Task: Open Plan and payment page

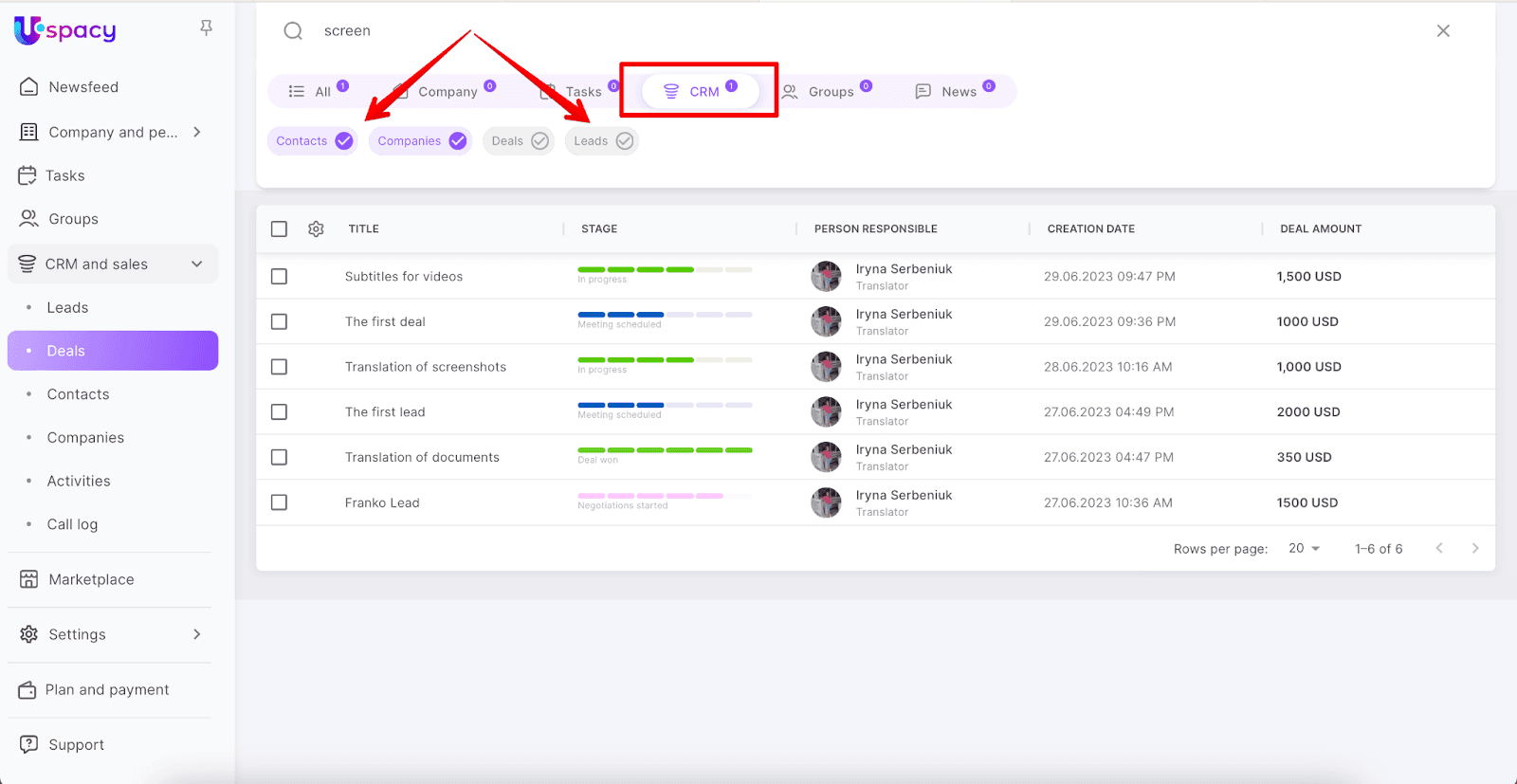Action: click(106, 690)
